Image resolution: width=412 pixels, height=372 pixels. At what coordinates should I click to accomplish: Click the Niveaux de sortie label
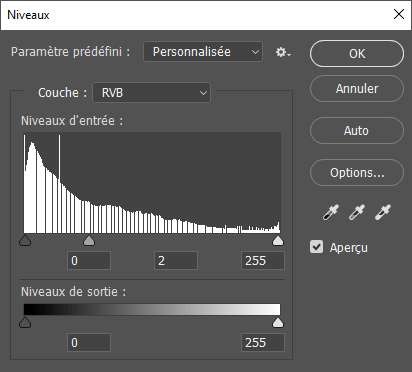[x=73, y=292]
